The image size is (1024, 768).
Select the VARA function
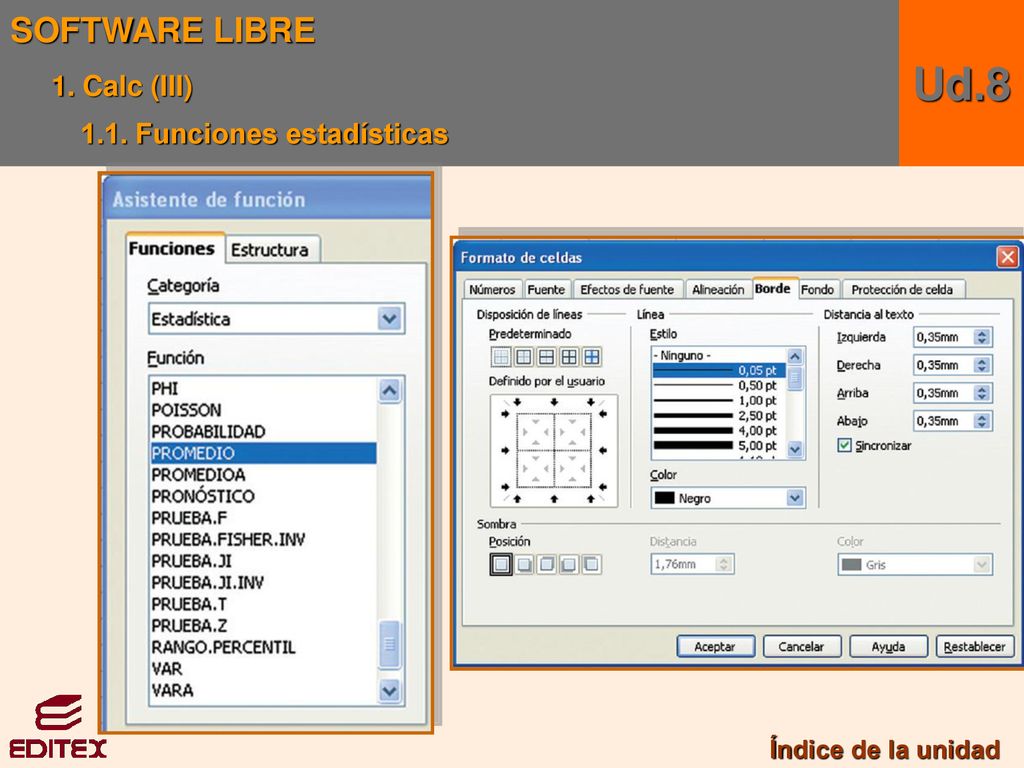[263, 690]
